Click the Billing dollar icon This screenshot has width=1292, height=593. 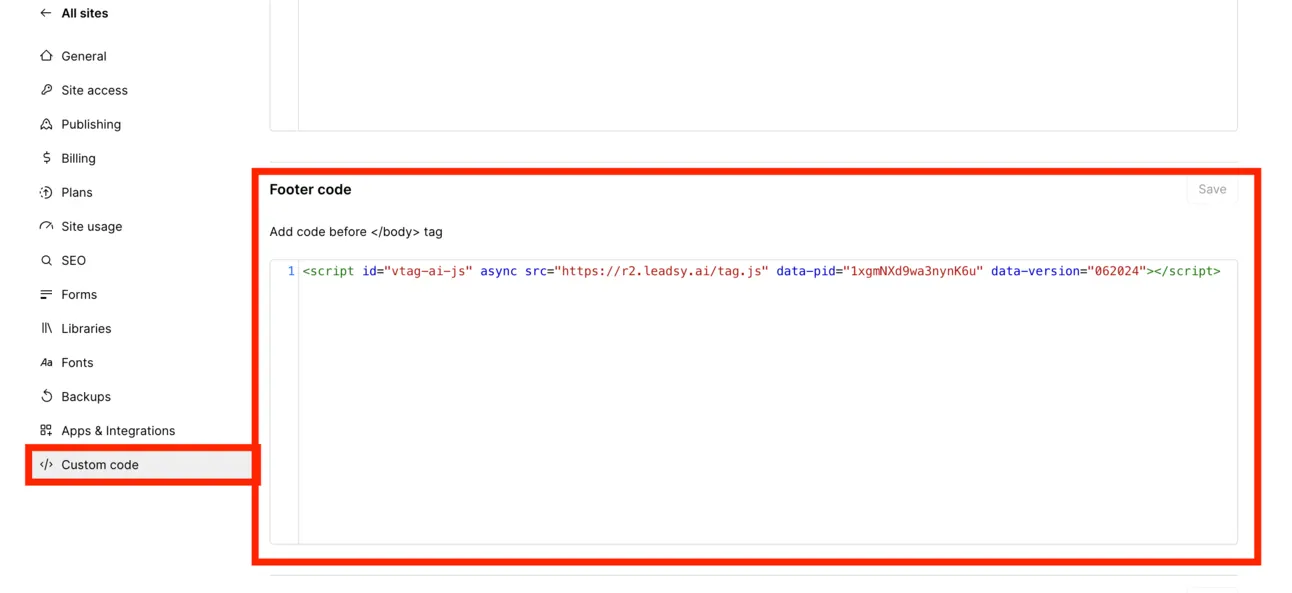46,158
